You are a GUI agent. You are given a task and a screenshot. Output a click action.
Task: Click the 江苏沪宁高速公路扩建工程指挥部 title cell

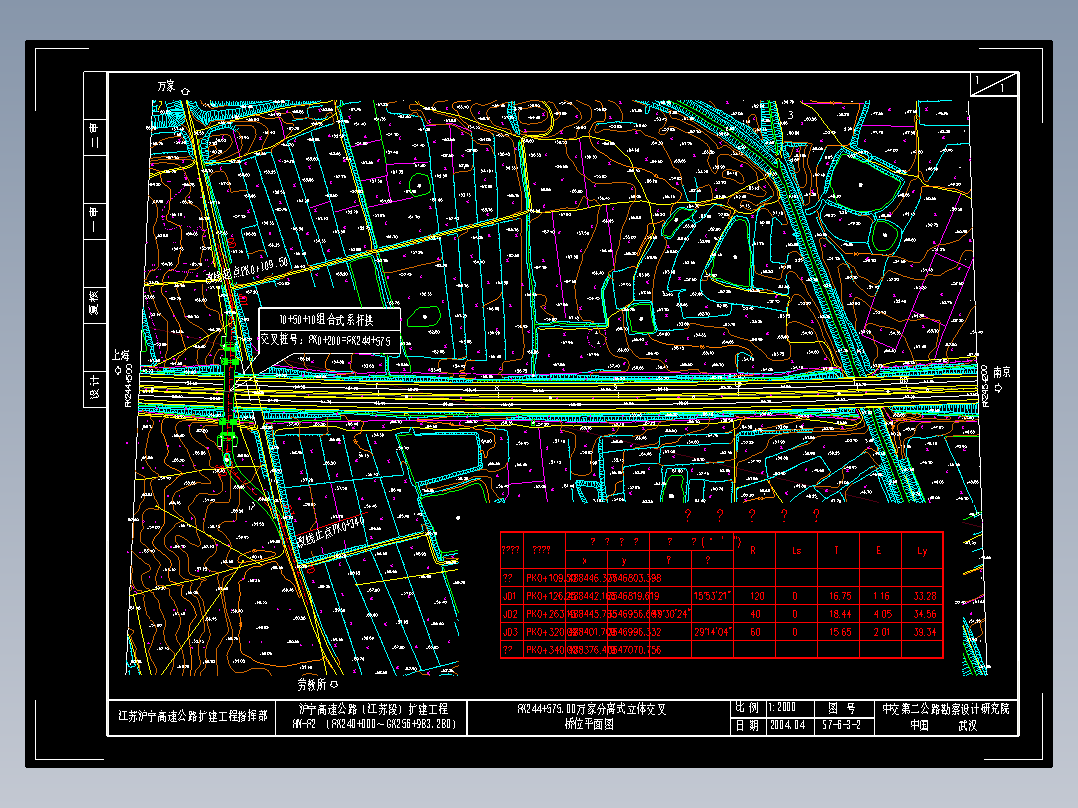pos(193,716)
